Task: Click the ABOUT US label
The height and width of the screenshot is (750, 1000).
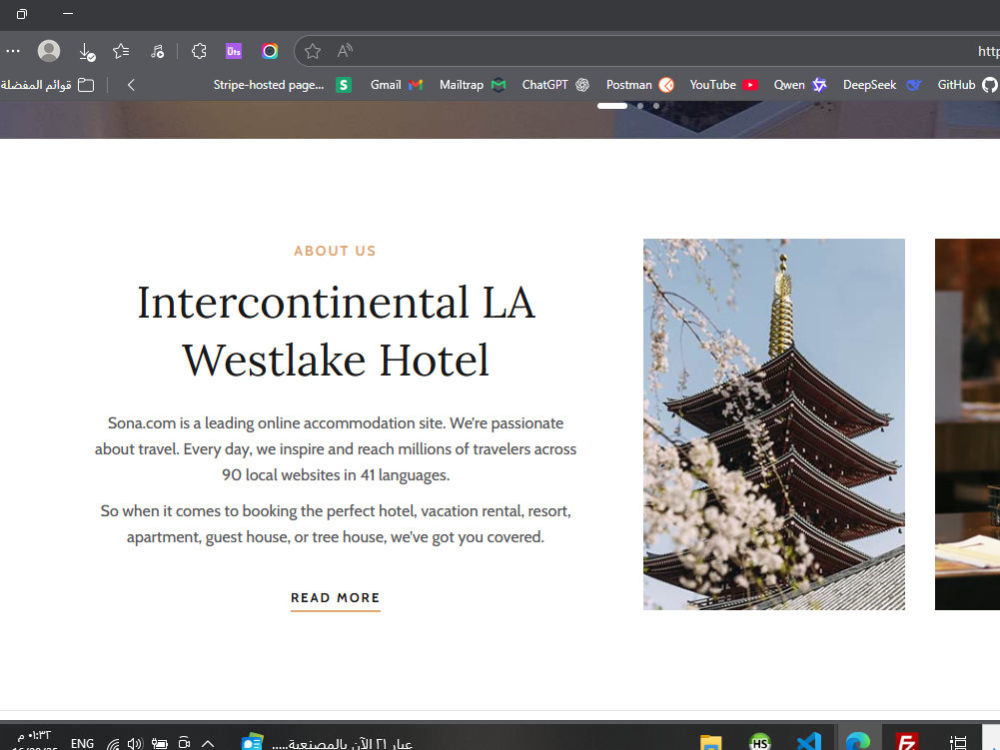Action: pyautogui.click(x=335, y=251)
